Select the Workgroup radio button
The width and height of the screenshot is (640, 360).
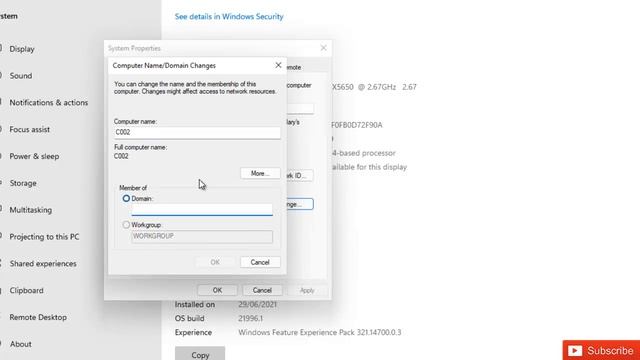click(126, 225)
